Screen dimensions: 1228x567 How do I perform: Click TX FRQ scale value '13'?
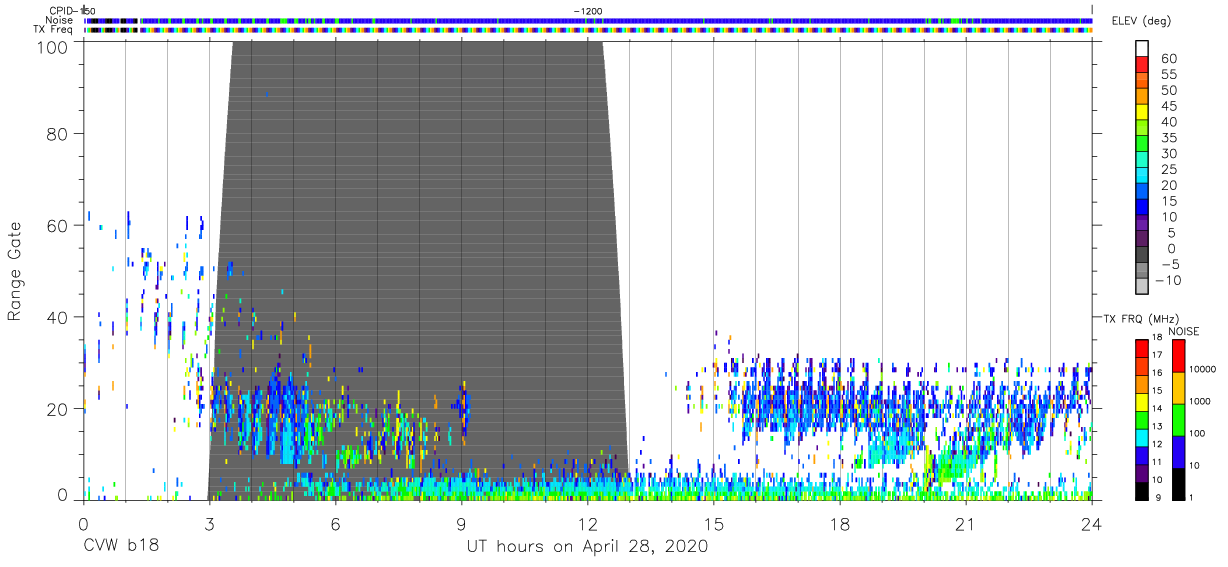(x=1157, y=426)
